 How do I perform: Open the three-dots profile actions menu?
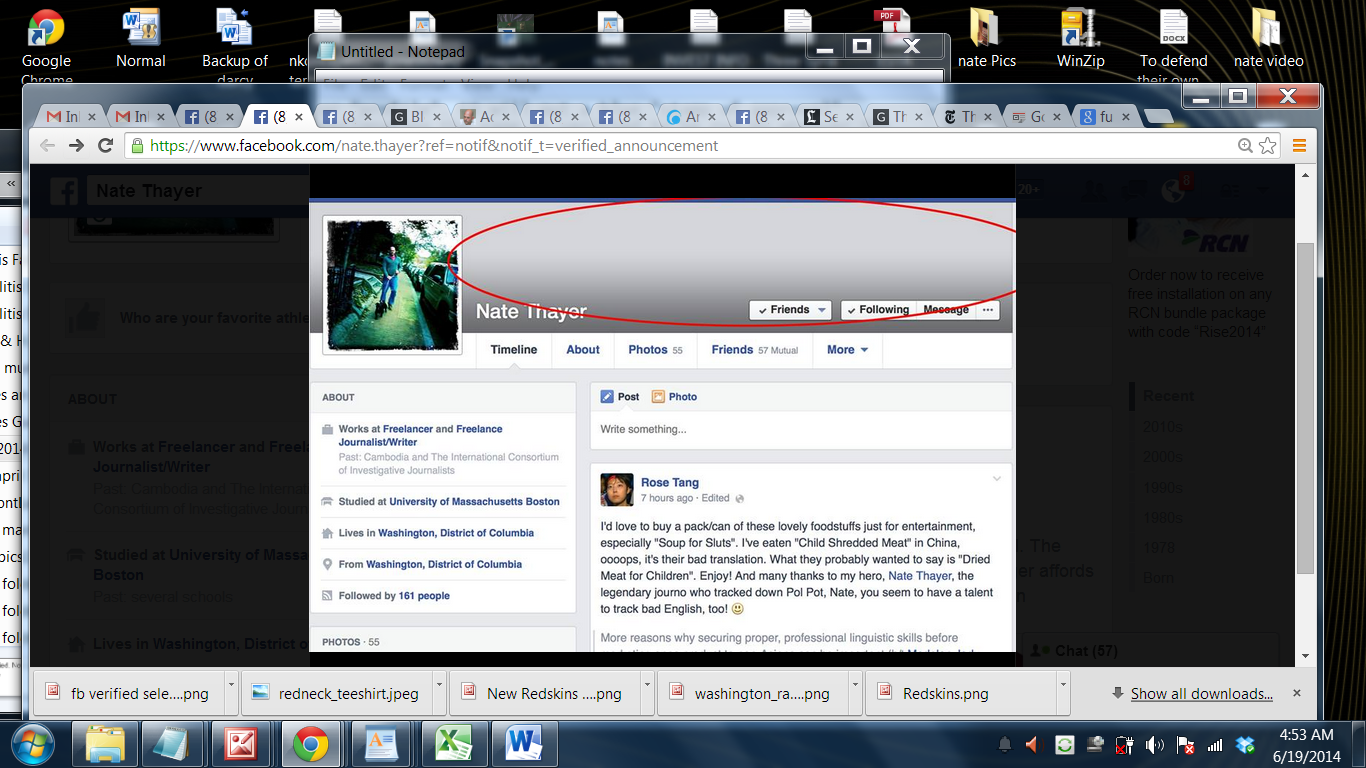[987, 310]
